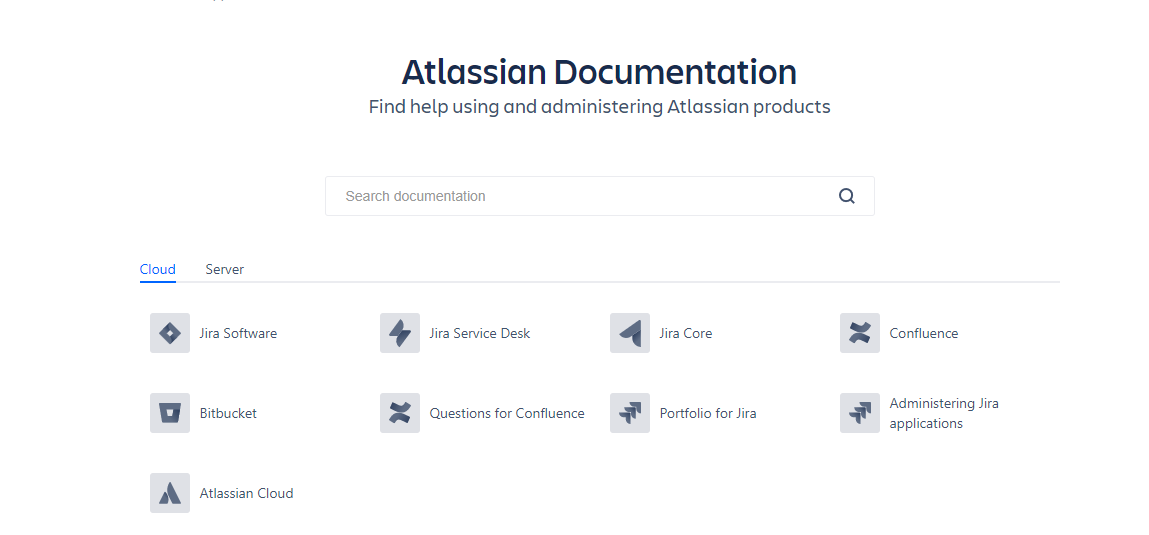Open Questions for Confluence text link
1149x535 pixels.
(507, 413)
